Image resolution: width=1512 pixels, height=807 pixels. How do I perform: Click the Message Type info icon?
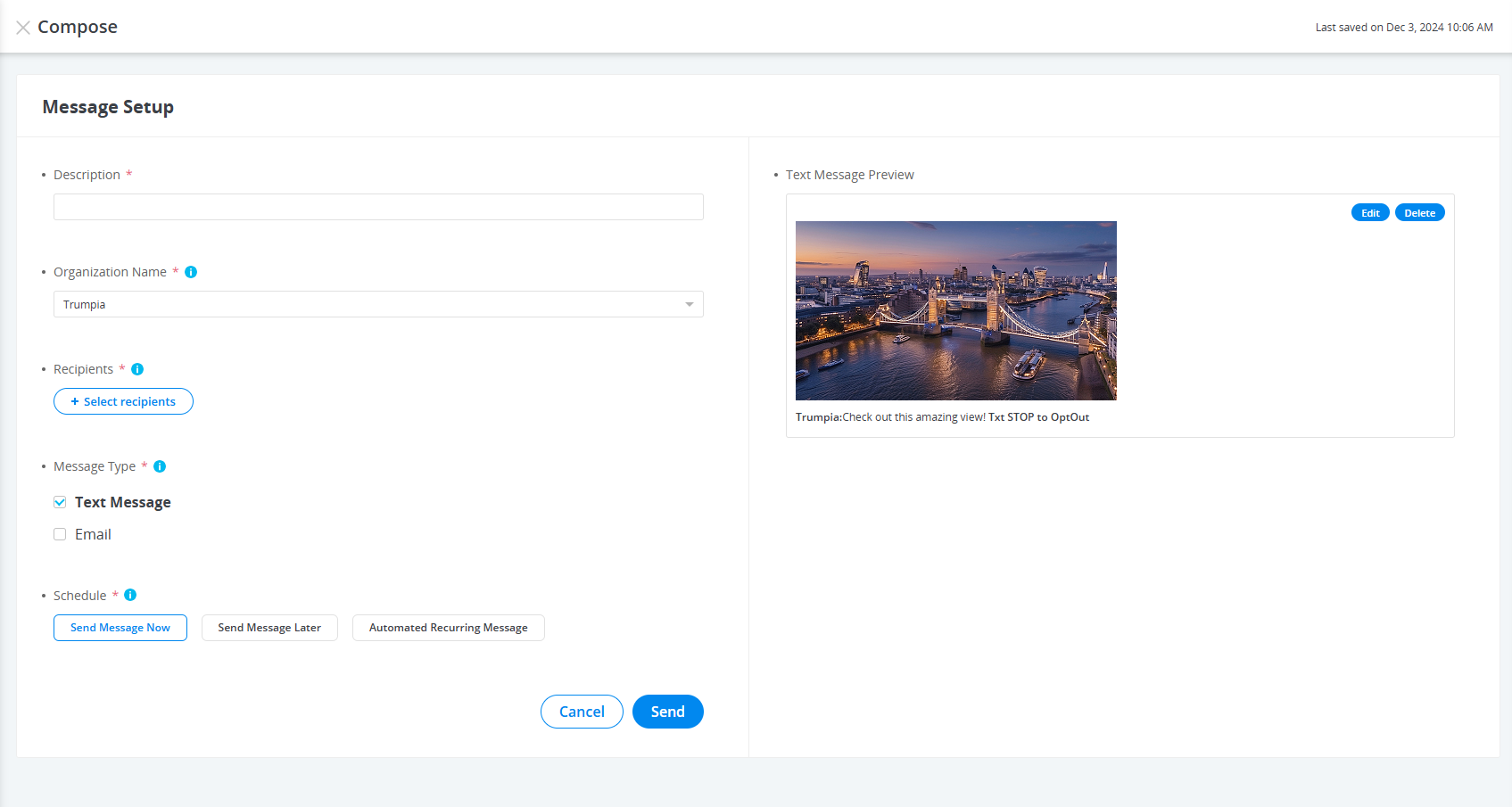159,465
